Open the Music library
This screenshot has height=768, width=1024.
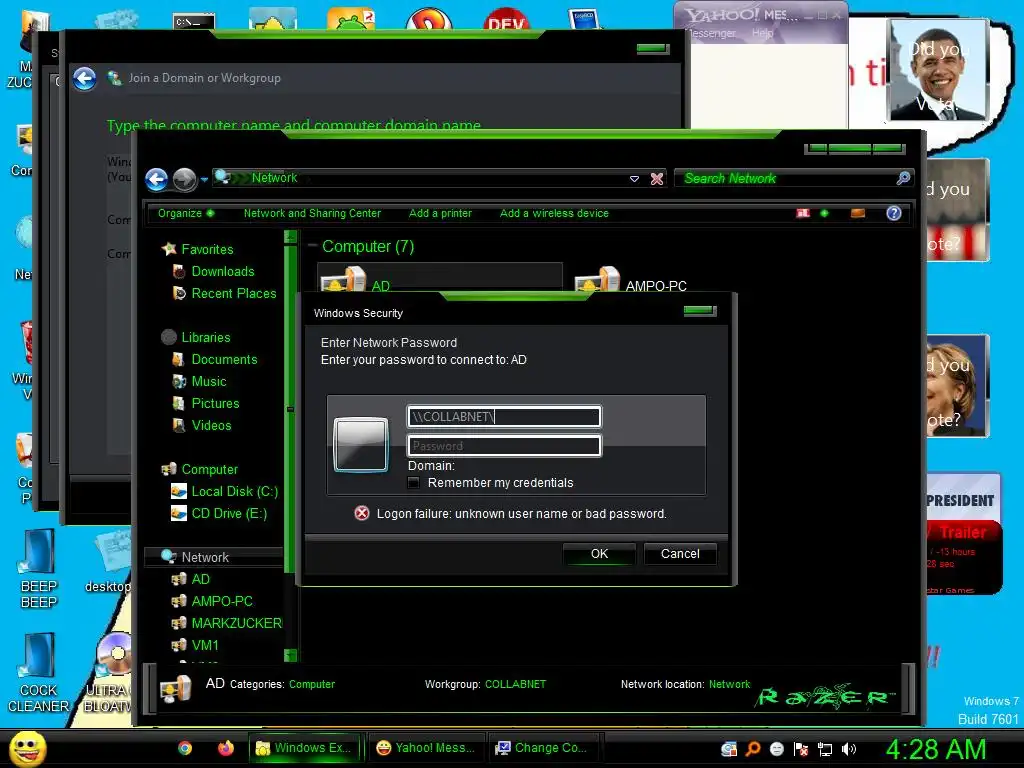208,381
